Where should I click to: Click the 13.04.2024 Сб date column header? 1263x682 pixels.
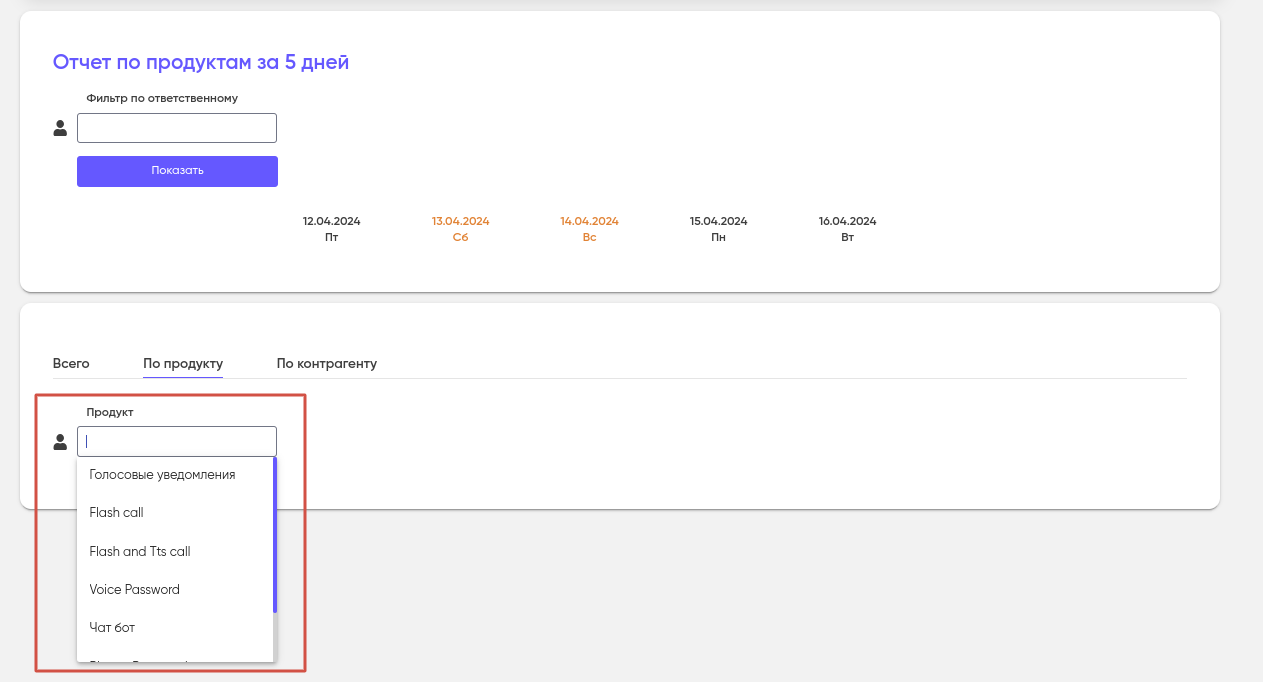click(x=460, y=229)
